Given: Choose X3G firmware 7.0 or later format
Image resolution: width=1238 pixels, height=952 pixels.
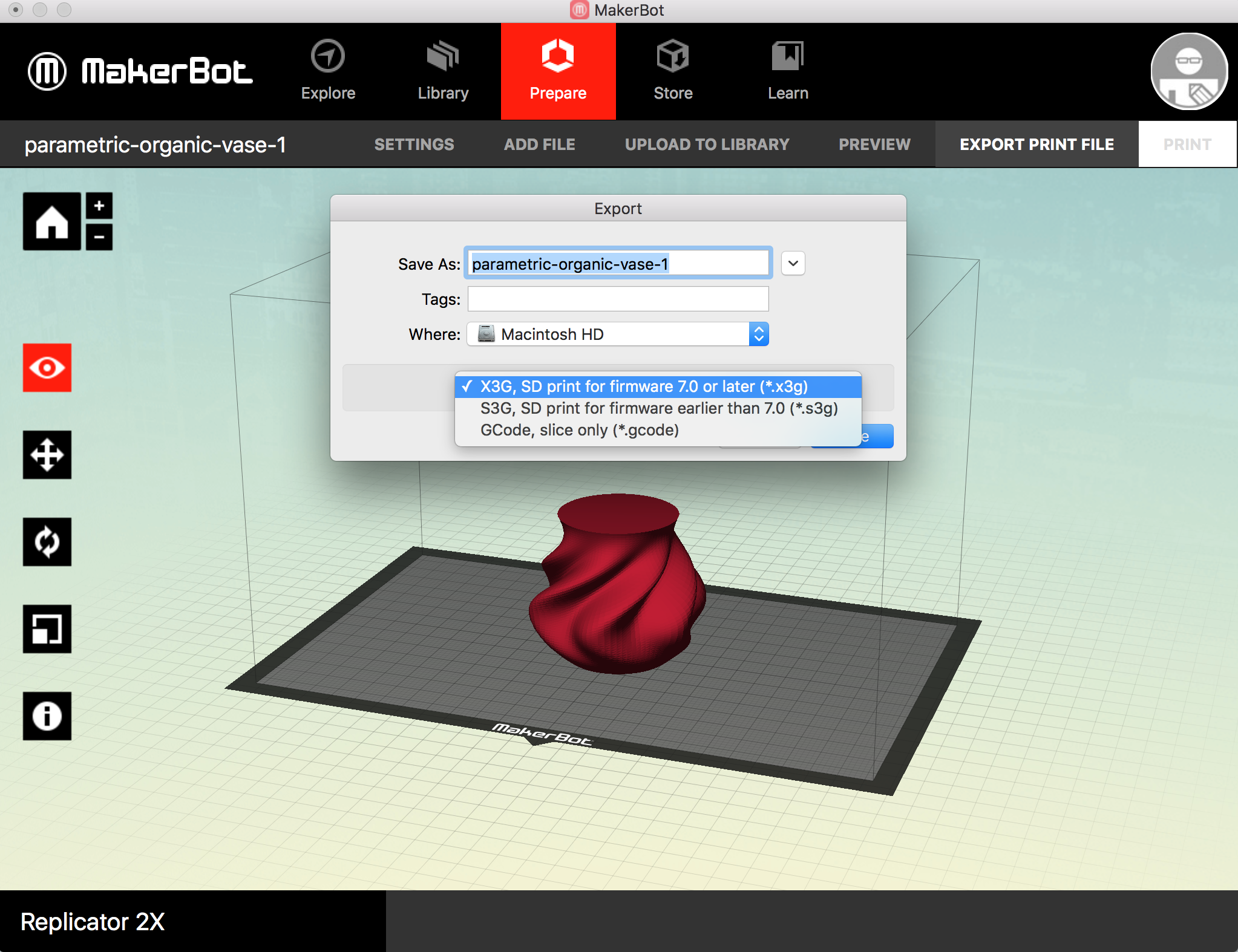Looking at the screenshot, I should click(x=658, y=386).
